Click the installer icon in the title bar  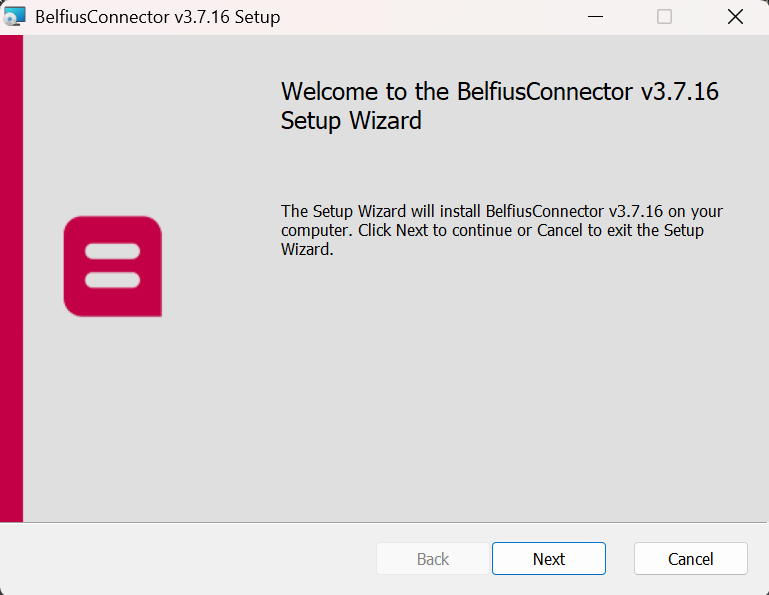(15, 17)
